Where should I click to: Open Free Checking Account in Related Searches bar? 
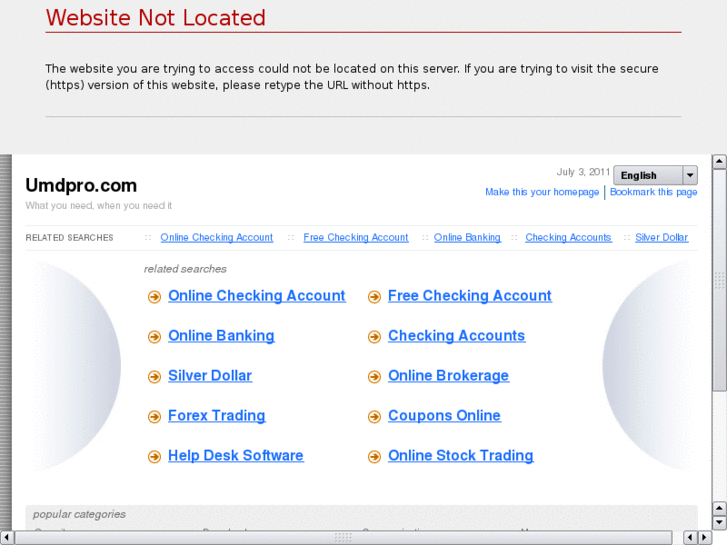pos(356,237)
